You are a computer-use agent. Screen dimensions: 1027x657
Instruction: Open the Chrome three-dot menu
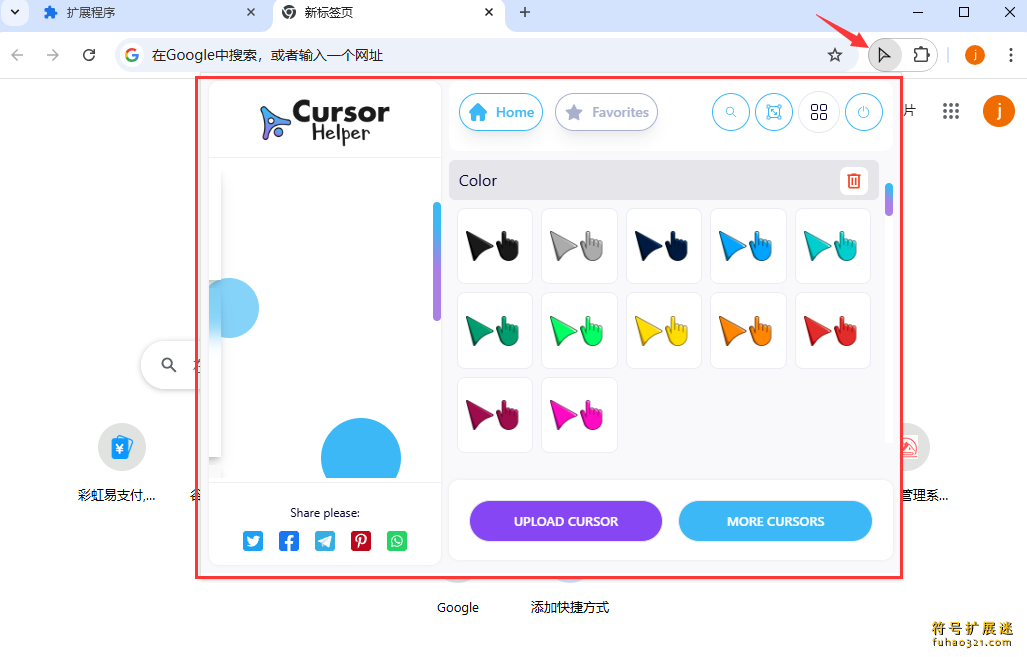(x=1011, y=55)
